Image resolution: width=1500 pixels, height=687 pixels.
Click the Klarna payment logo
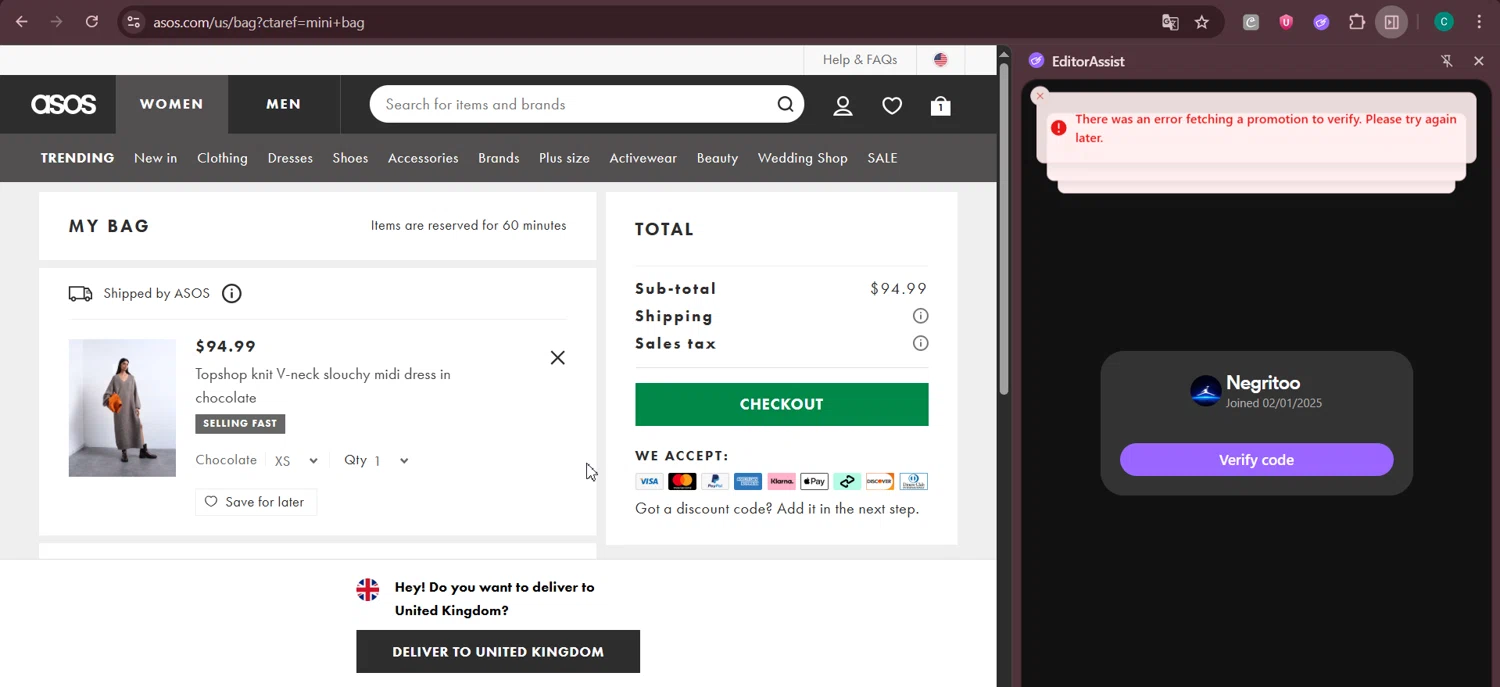coord(781,481)
